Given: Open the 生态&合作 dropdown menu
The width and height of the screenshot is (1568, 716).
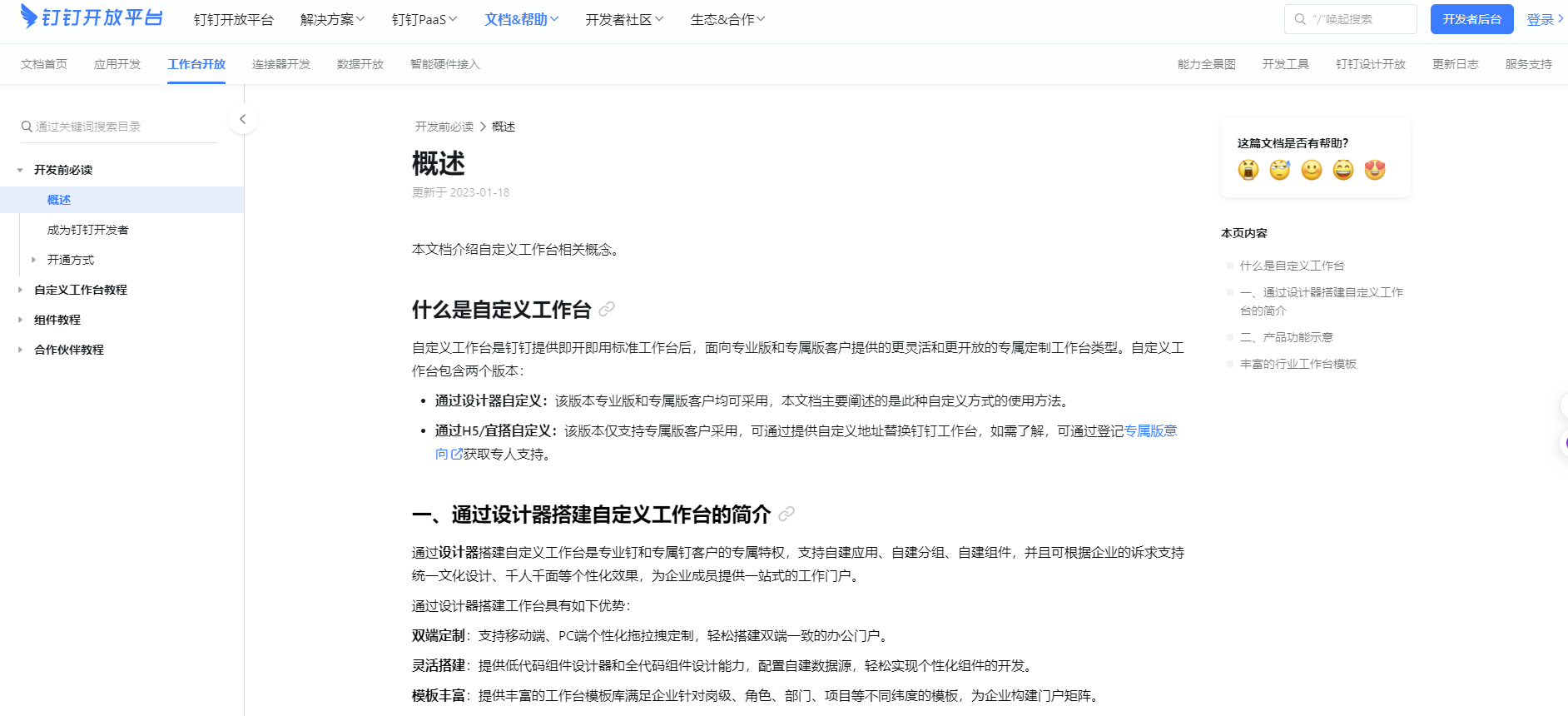Looking at the screenshot, I should click(x=727, y=19).
